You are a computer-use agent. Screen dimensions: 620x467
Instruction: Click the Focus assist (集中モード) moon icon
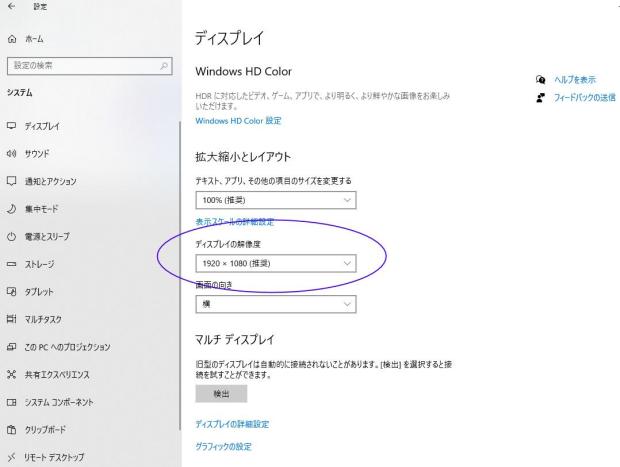(11, 209)
